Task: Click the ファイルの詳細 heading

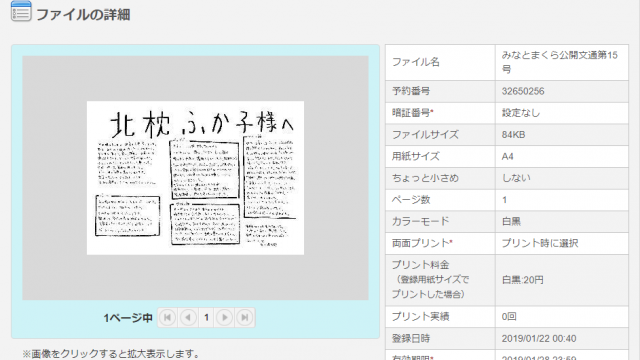Action: [x=83, y=15]
